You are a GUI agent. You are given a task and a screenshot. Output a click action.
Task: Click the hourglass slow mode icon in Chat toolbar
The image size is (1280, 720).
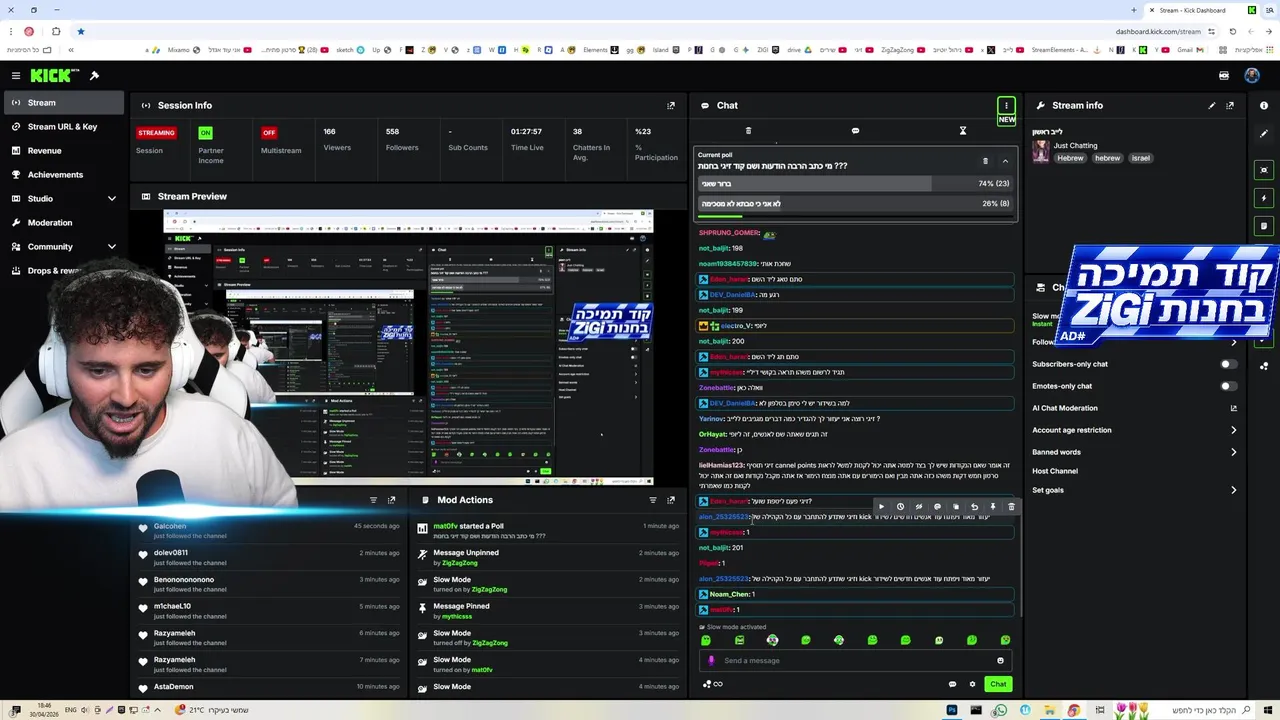963,131
